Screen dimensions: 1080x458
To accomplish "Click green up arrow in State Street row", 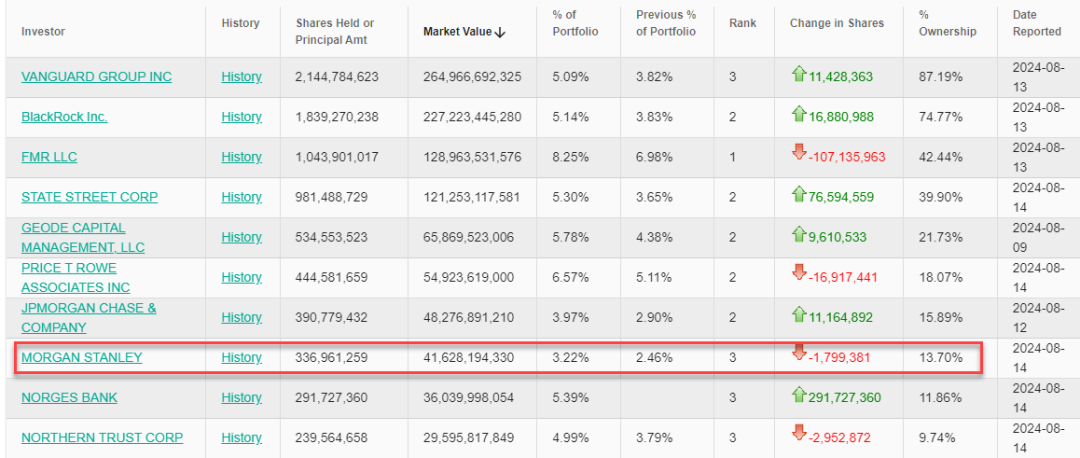I will [x=798, y=194].
